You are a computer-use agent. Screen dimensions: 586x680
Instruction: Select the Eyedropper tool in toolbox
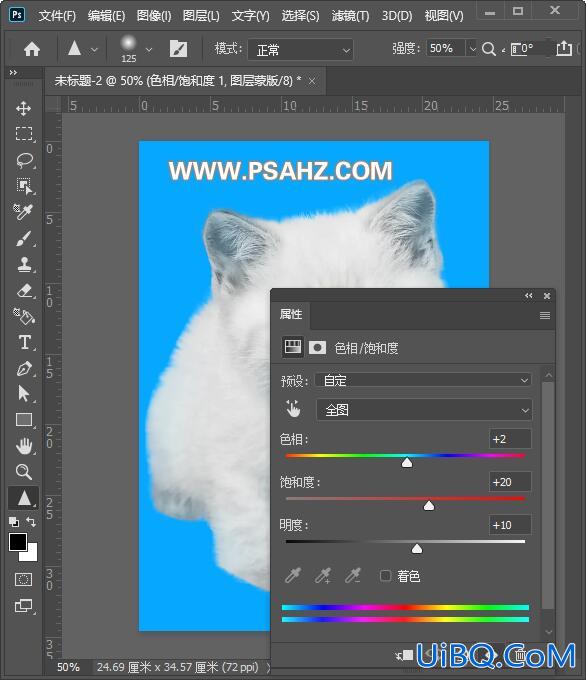(x=23, y=212)
